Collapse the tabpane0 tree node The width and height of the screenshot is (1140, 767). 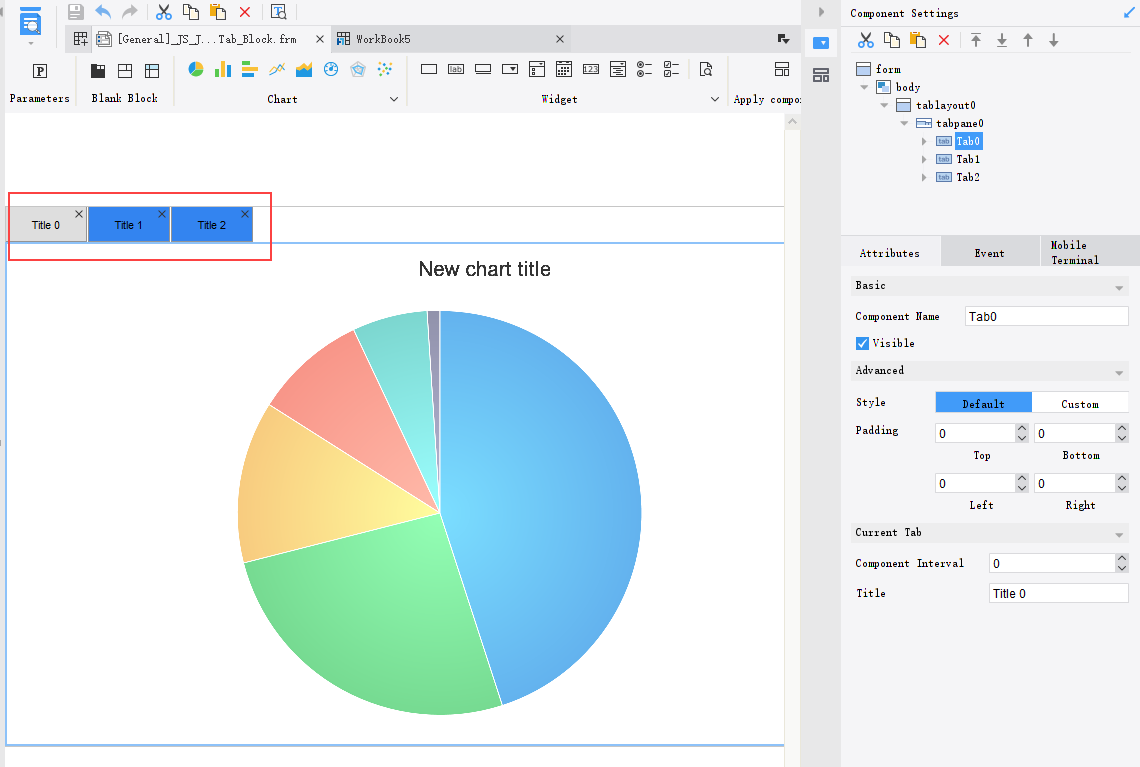click(x=904, y=123)
